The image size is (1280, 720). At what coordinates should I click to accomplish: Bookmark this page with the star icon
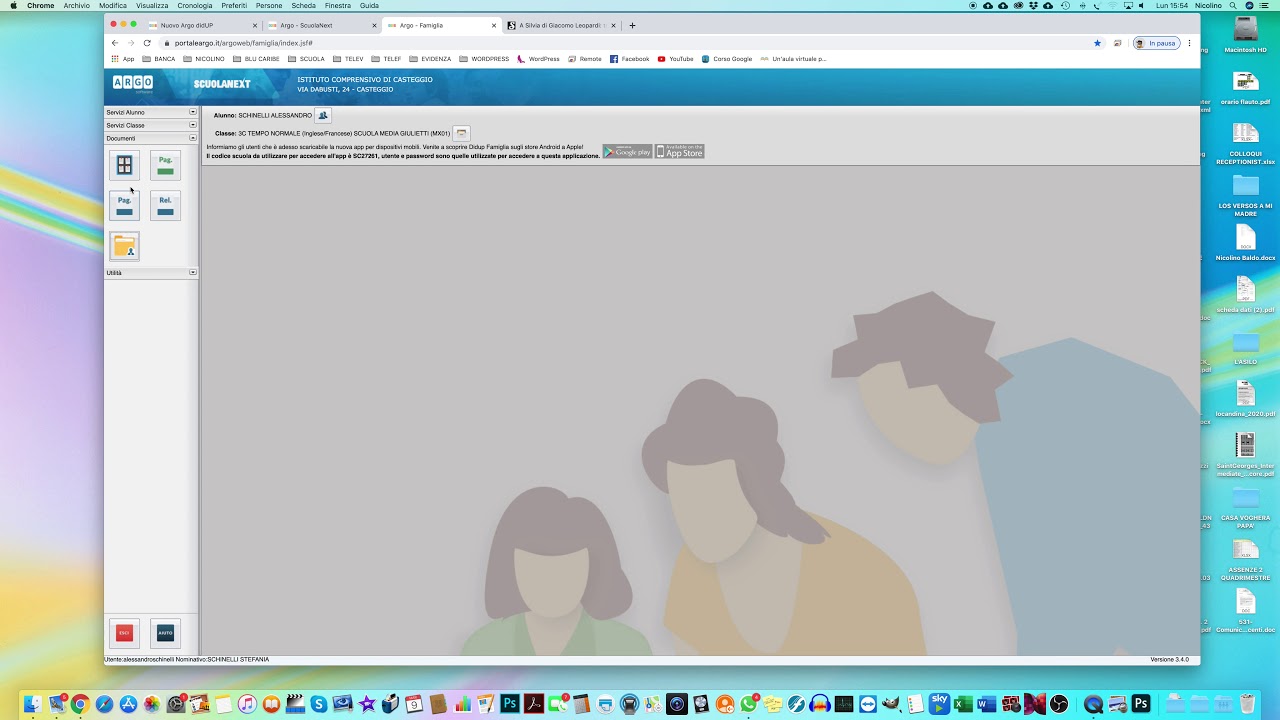click(x=1097, y=43)
